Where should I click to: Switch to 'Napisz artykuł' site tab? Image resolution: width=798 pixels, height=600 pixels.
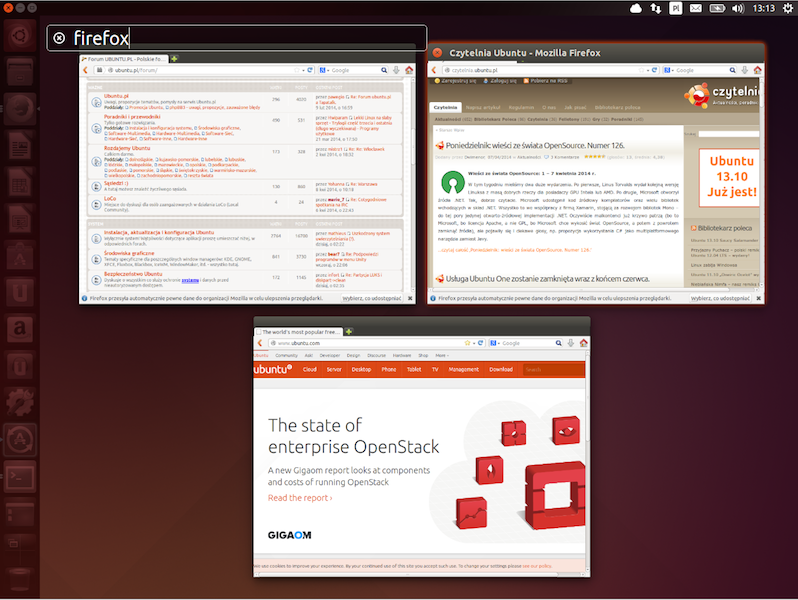point(483,107)
